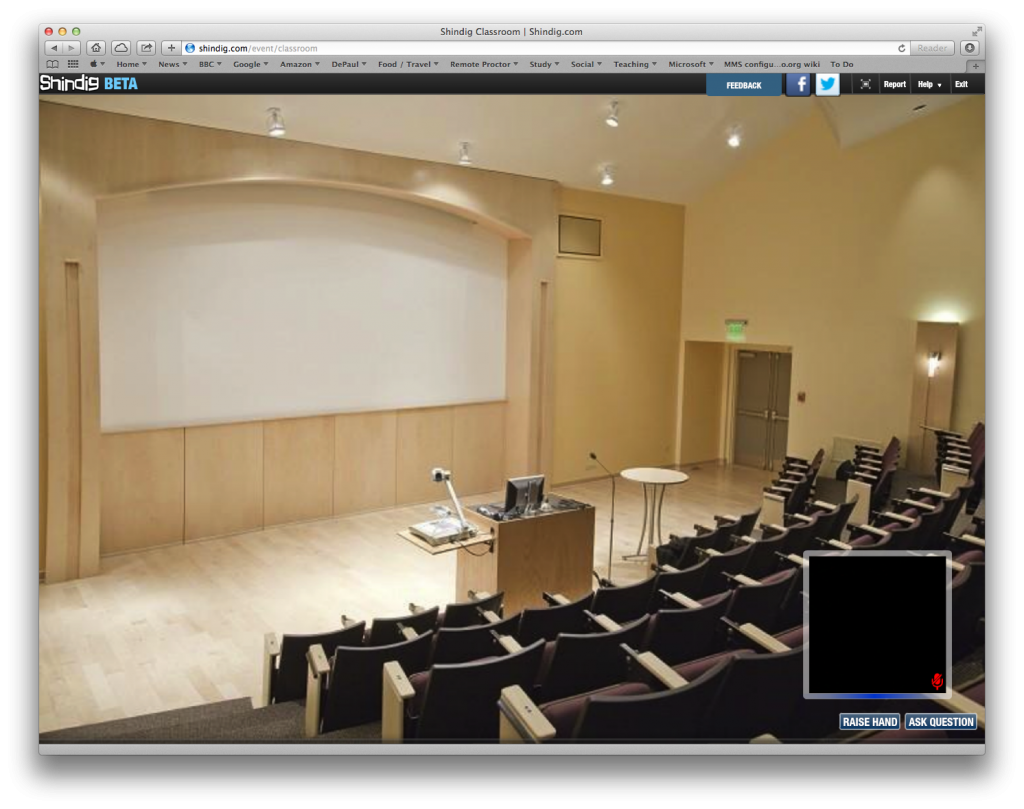
Task: Open the Safari Downloads icon
Action: [970, 48]
